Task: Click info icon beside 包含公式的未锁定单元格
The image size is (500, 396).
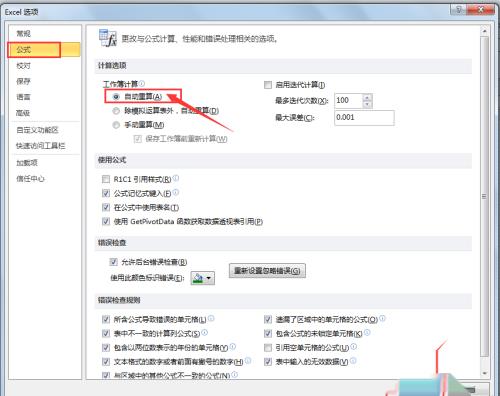Action: point(367,332)
